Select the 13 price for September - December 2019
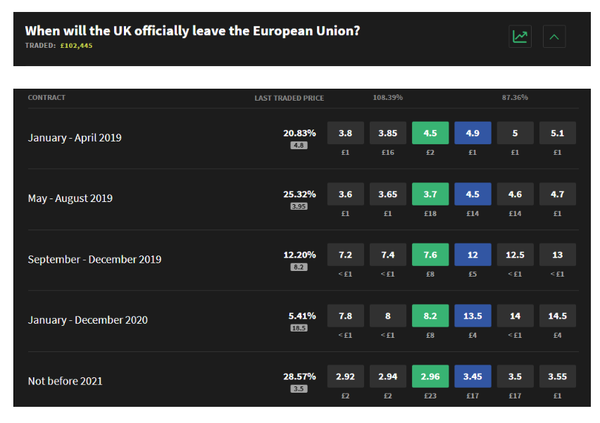Screen dimensions: 600x423 (558, 255)
